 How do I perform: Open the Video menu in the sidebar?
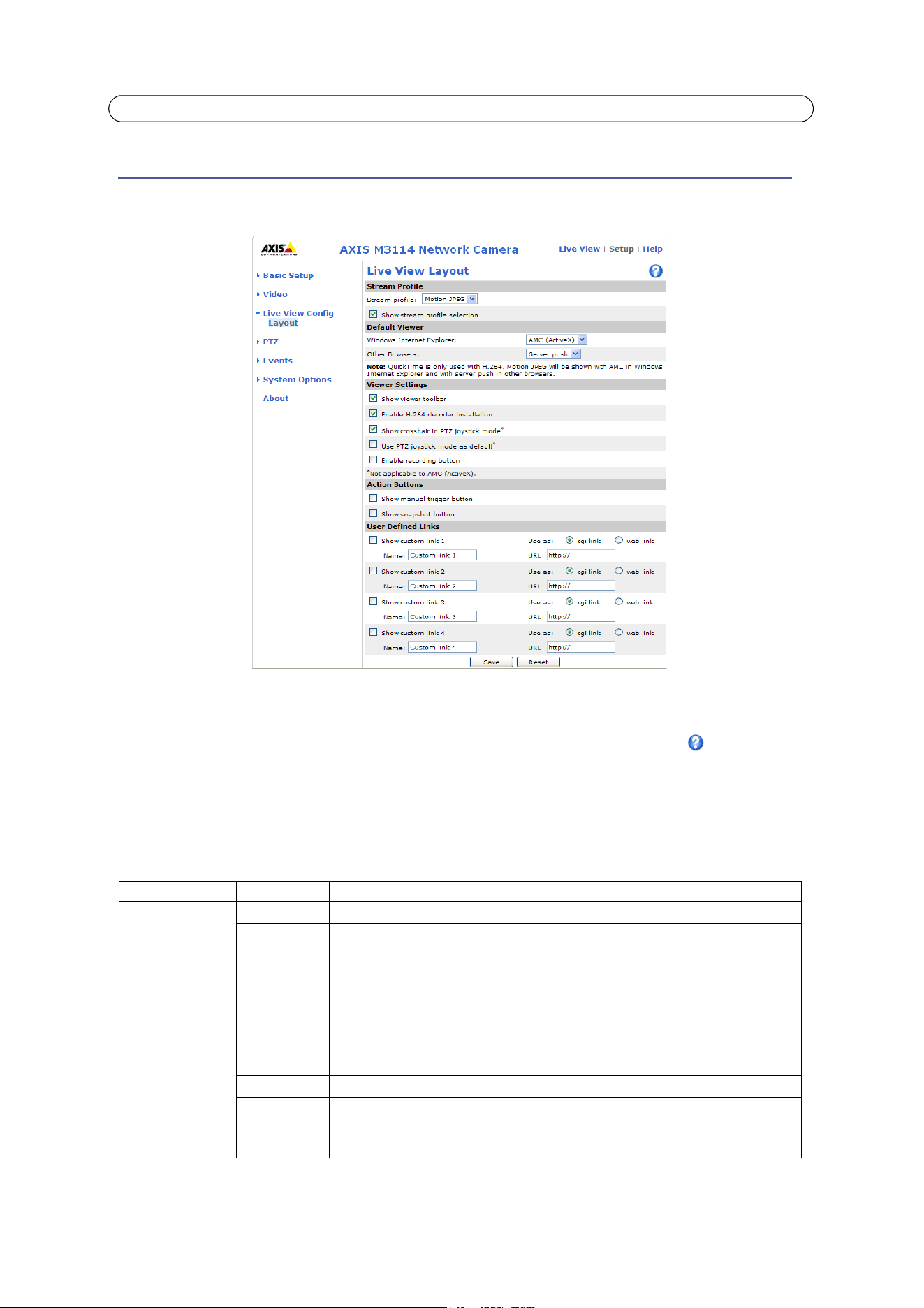275,294
